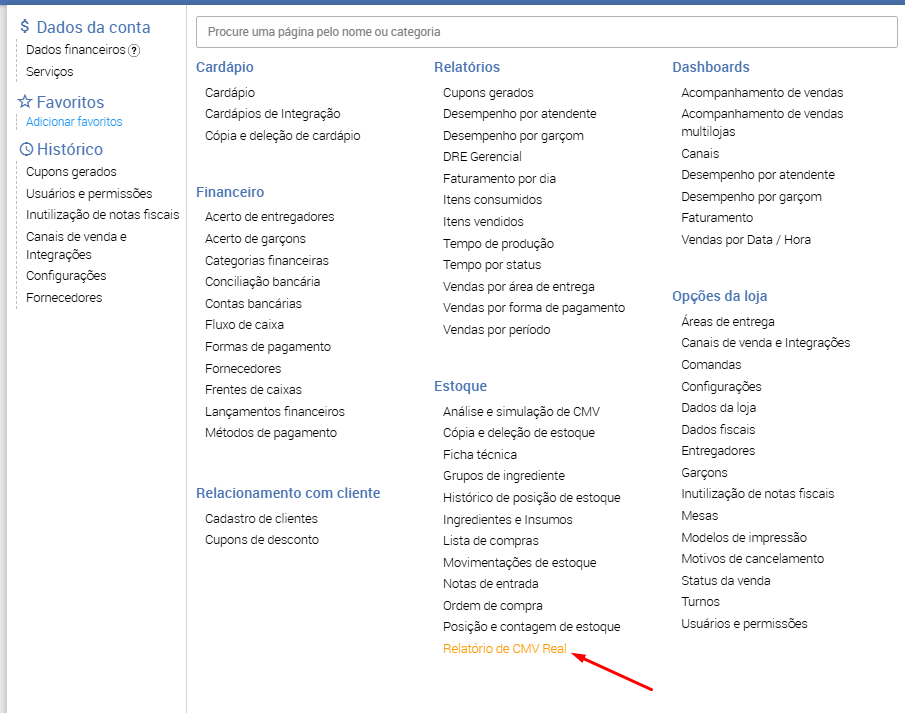The image size is (905, 713).
Task: Click the dollar icon beside Dados da conta
Action: point(25,27)
